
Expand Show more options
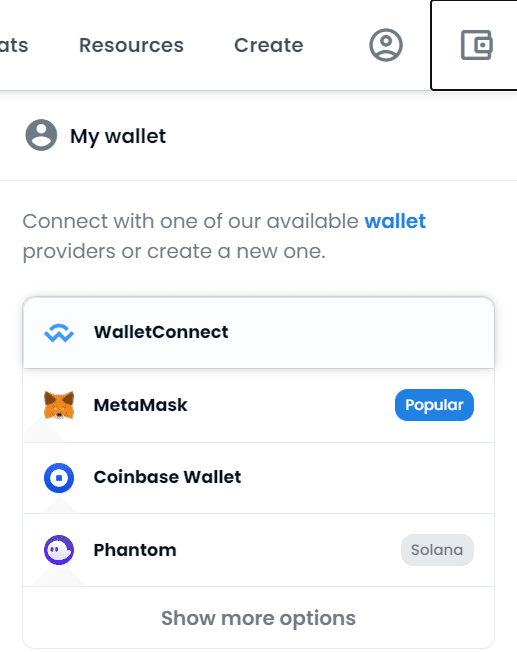click(x=259, y=618)
